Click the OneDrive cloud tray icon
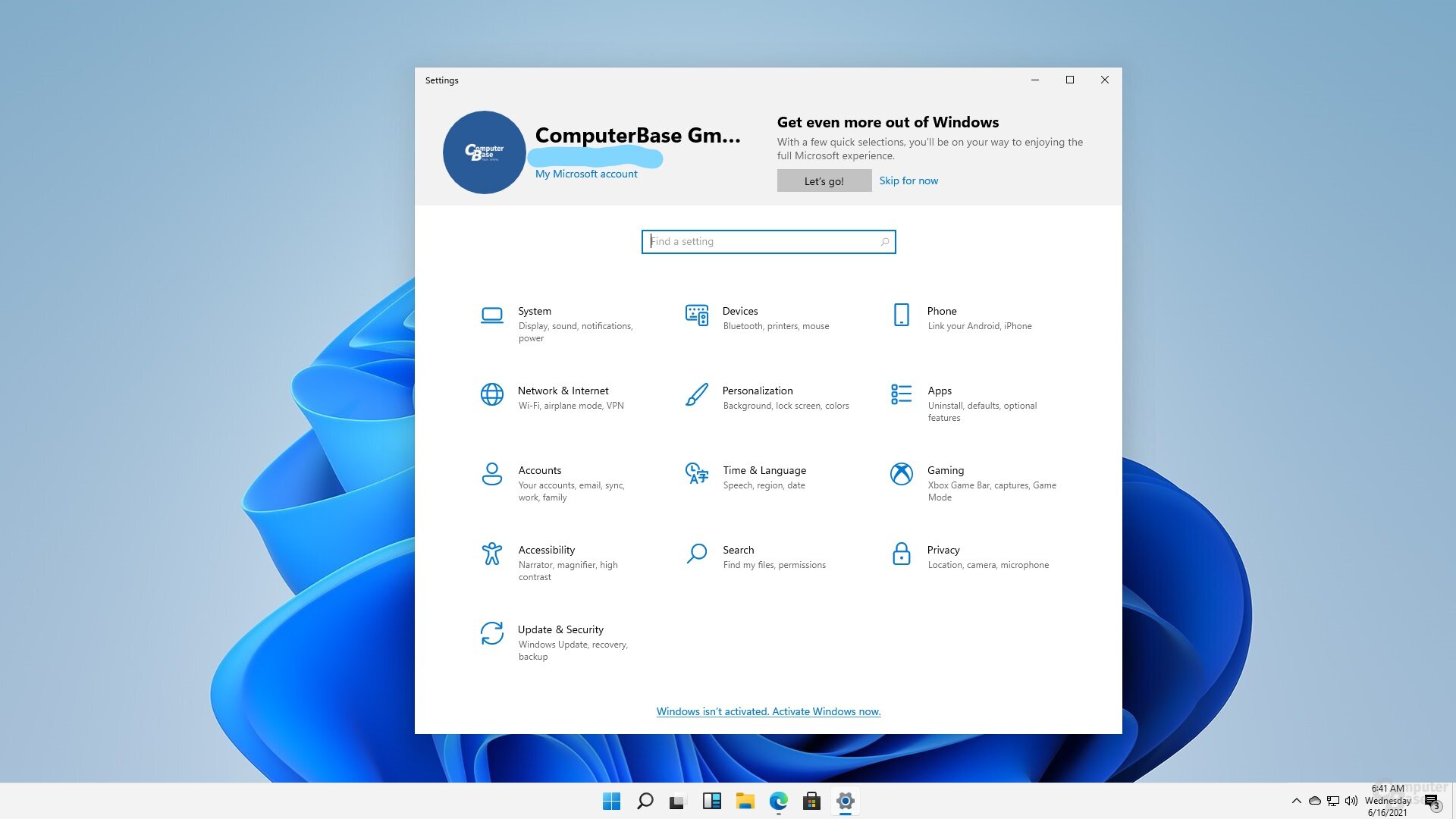This screenshot has height=819, width=1456. tap(1314, 801)
